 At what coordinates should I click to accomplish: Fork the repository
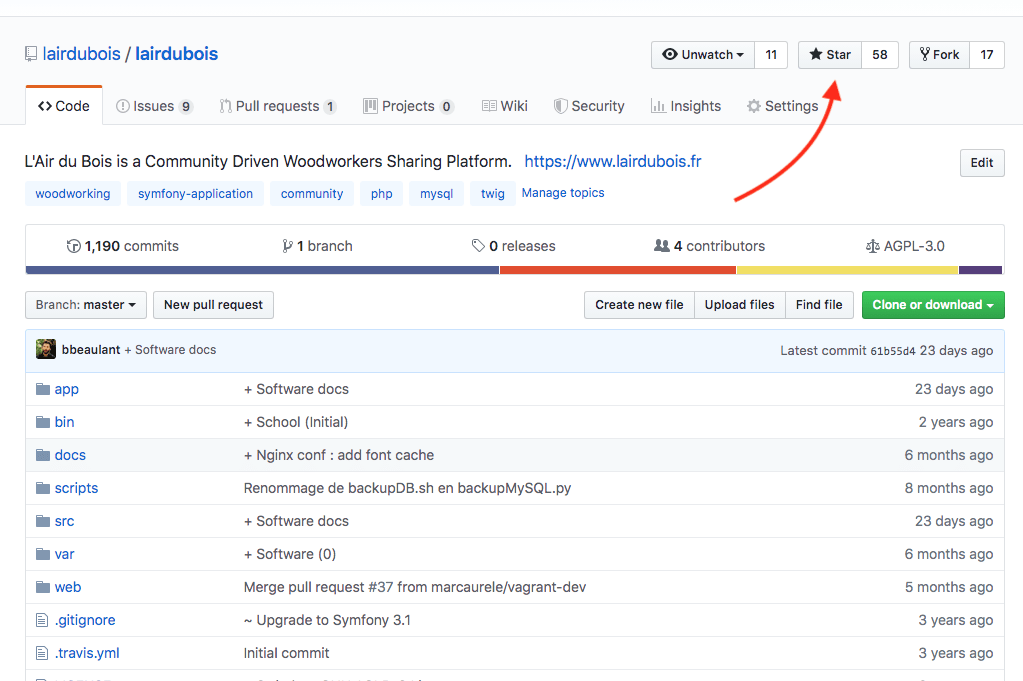939,55
